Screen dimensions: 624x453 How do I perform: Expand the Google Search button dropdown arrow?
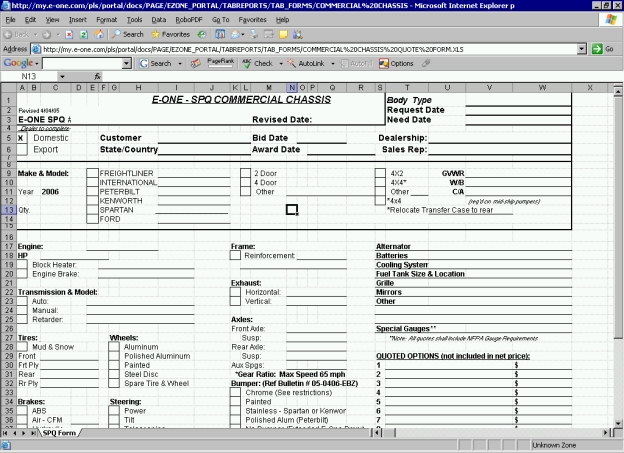pyautogui.click(x=180, y=63)
